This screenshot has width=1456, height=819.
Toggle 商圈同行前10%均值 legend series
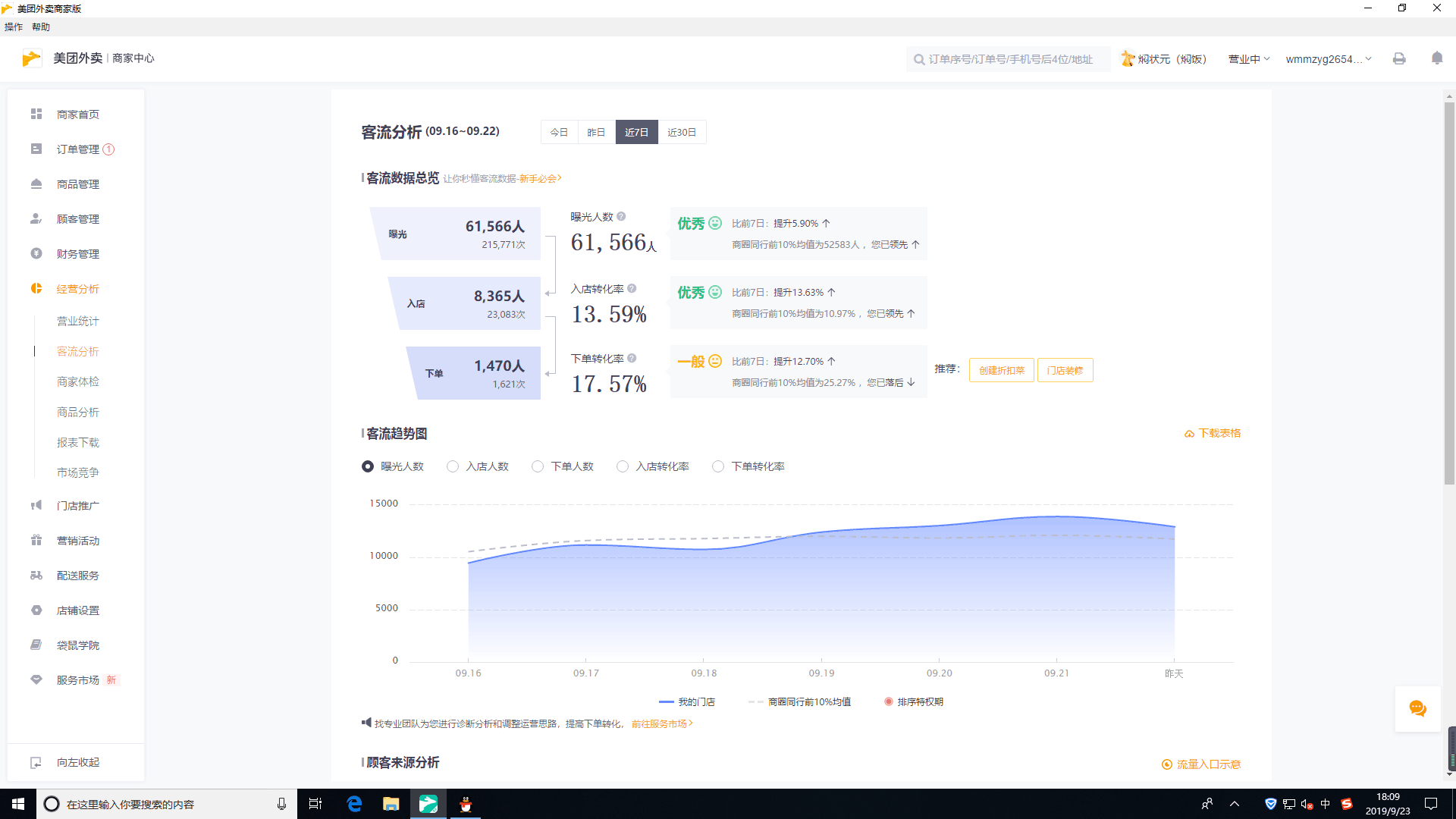click(x=799, y=702)
